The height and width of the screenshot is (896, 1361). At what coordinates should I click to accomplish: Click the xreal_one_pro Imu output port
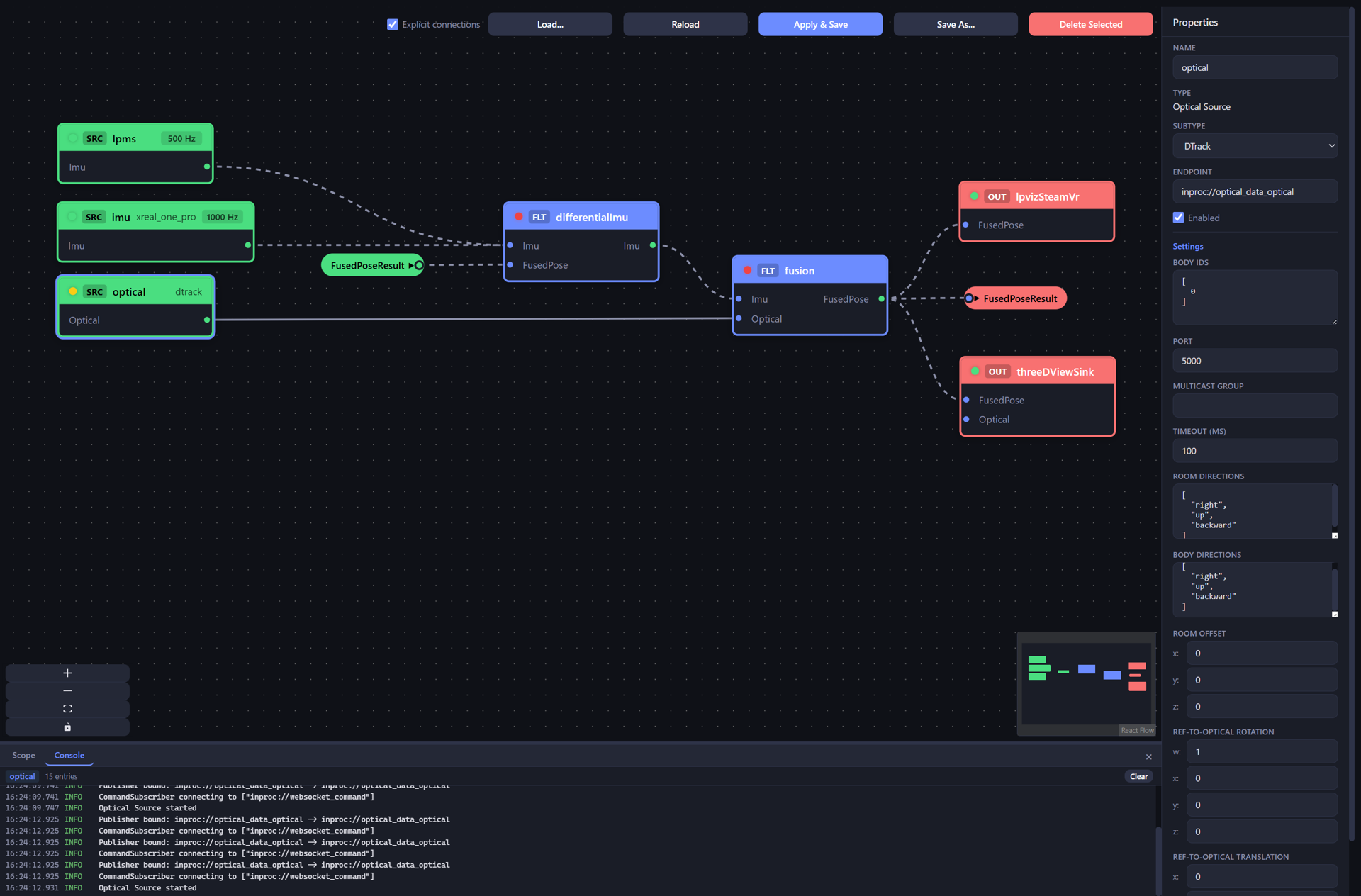247,245
